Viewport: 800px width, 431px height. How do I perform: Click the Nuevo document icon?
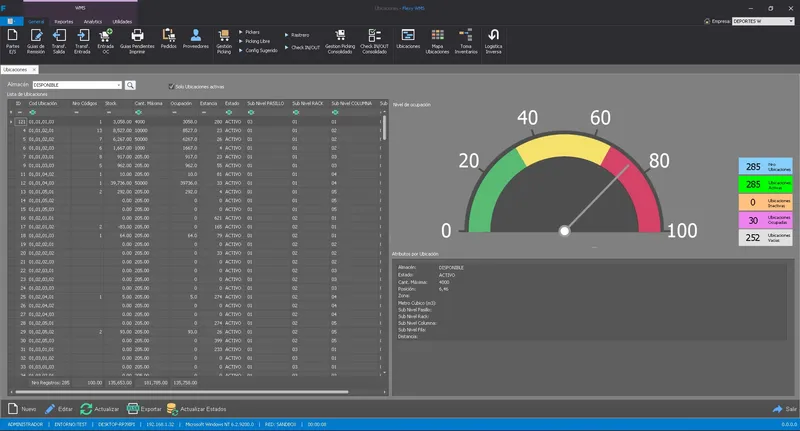(13, 409)
